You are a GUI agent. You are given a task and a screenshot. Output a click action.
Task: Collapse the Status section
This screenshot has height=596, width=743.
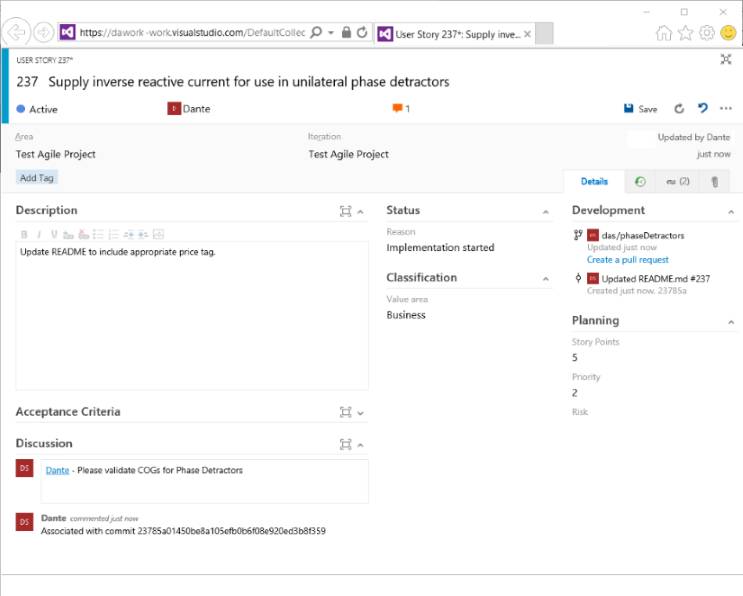546,212
